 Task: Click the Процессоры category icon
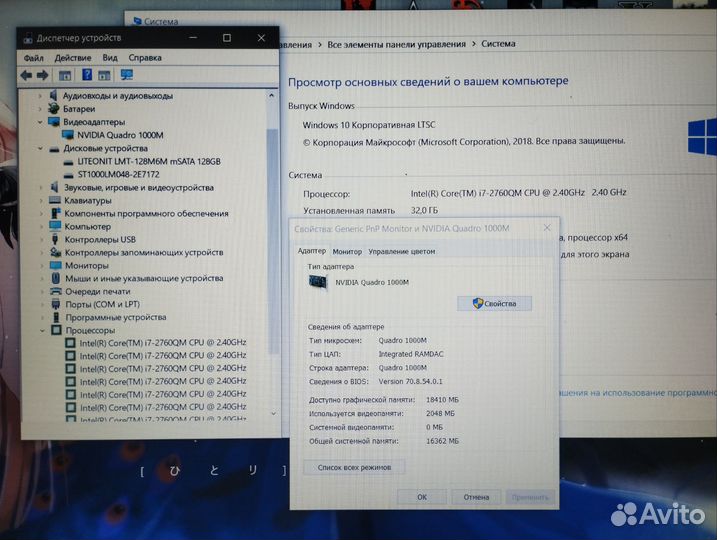(56, 330)
